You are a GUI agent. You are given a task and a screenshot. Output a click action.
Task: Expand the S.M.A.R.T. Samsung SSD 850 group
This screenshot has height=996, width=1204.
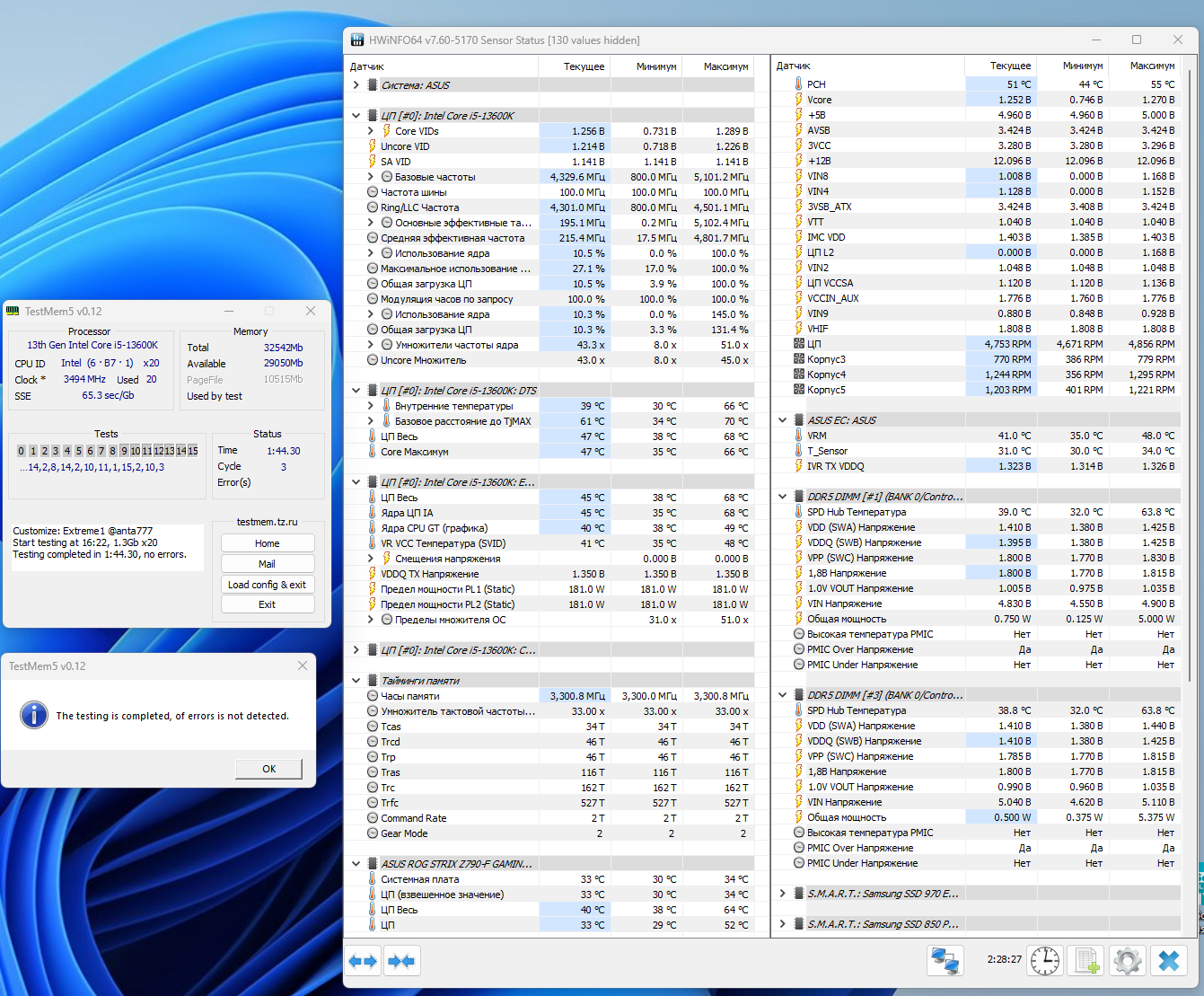(783, 924)
